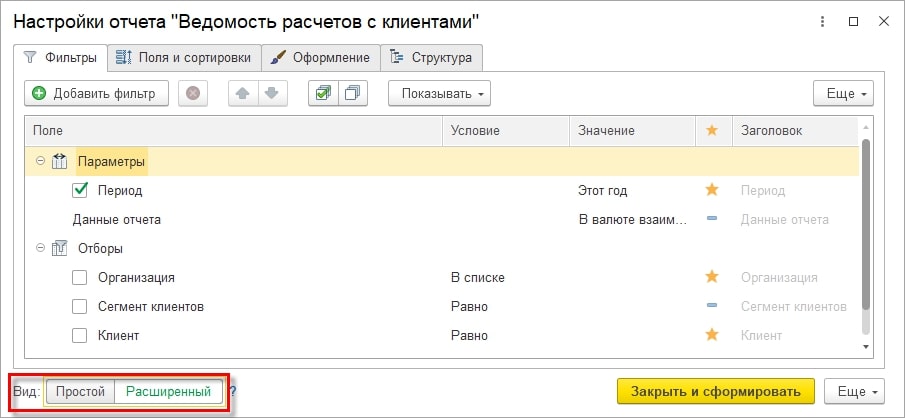Collapse the Отборы group
The height and width of the screenshot is (418, 905).
pos(40,248)
